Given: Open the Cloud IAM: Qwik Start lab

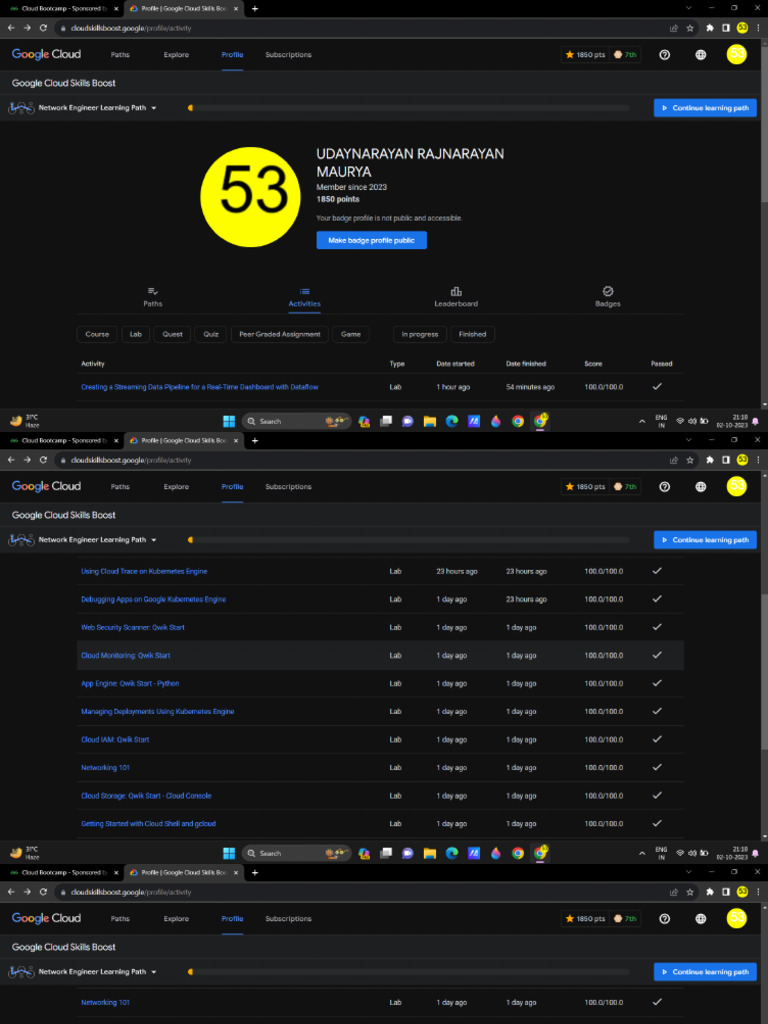Looking at the screenshot, I should pos(115,740).
